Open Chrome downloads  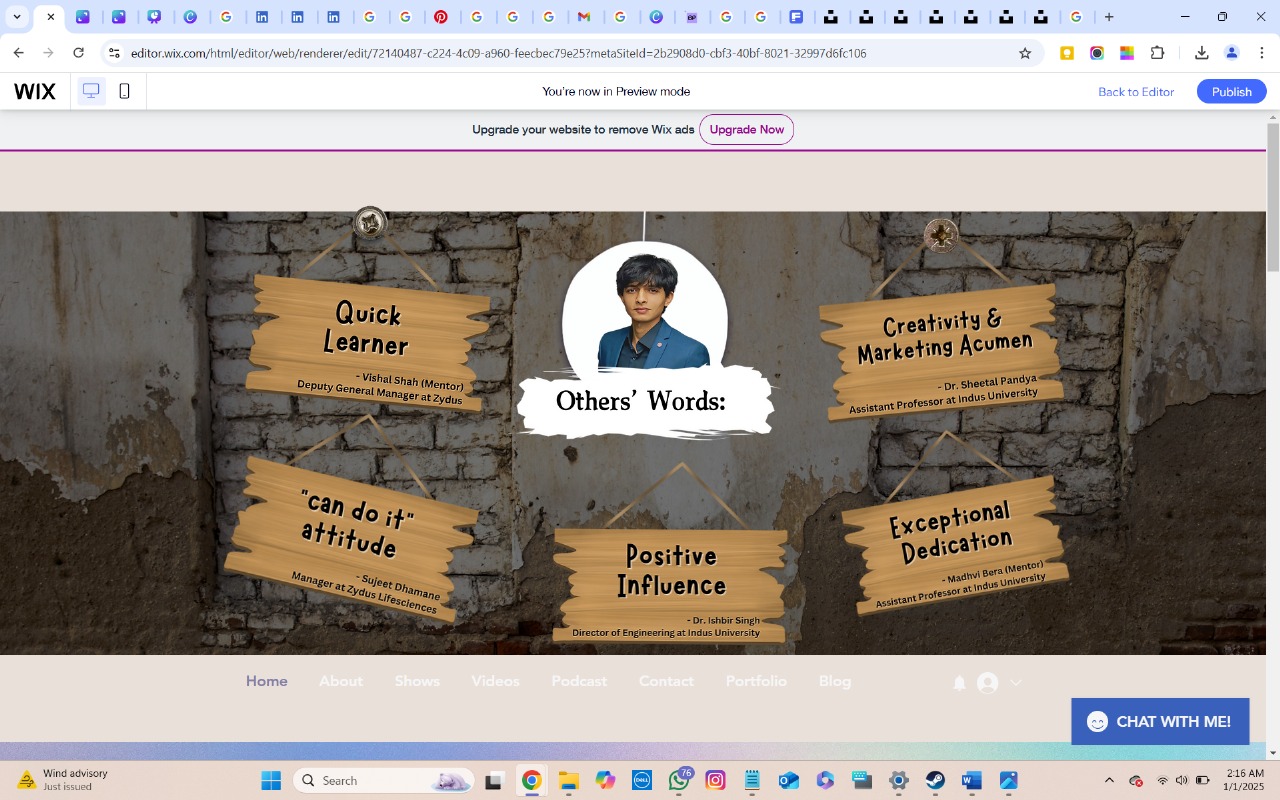[x=1202, y=53]
